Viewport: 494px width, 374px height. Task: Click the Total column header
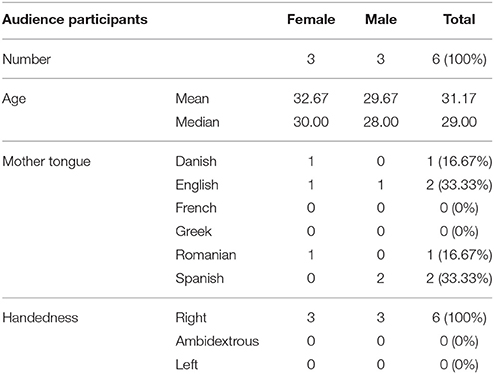[x=459, y=19]
